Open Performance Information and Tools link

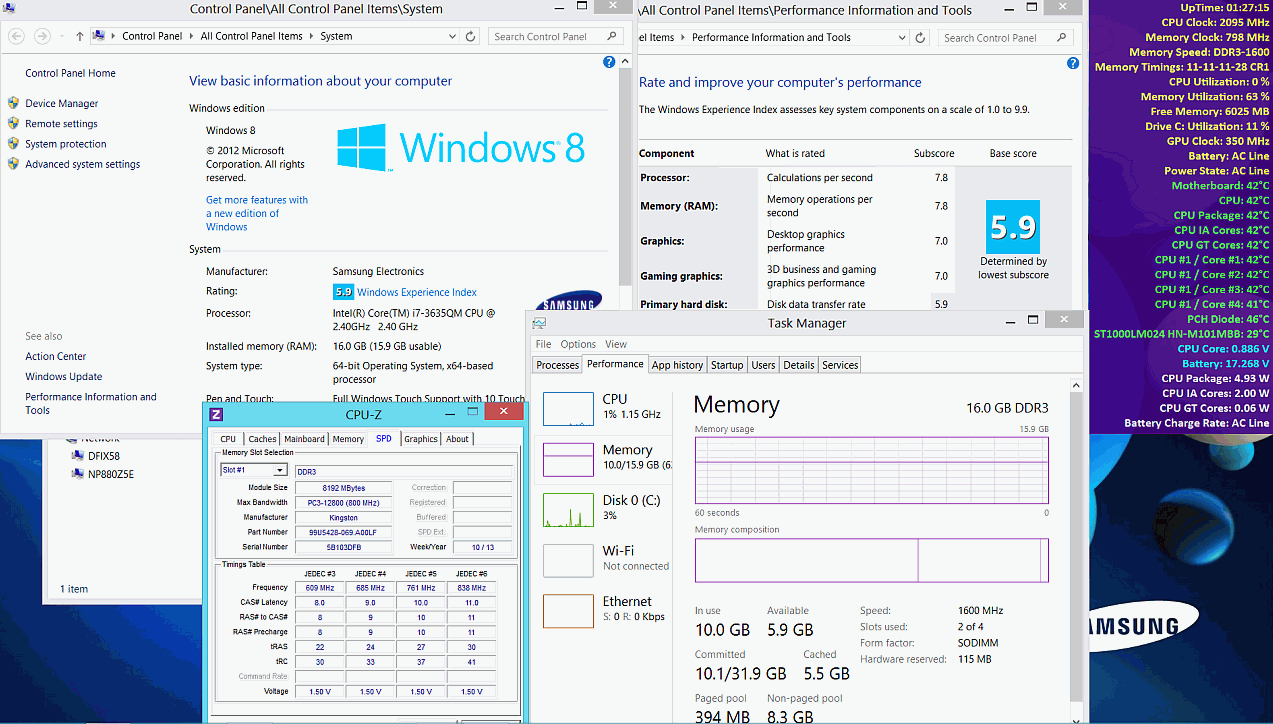tap(91, 403)
